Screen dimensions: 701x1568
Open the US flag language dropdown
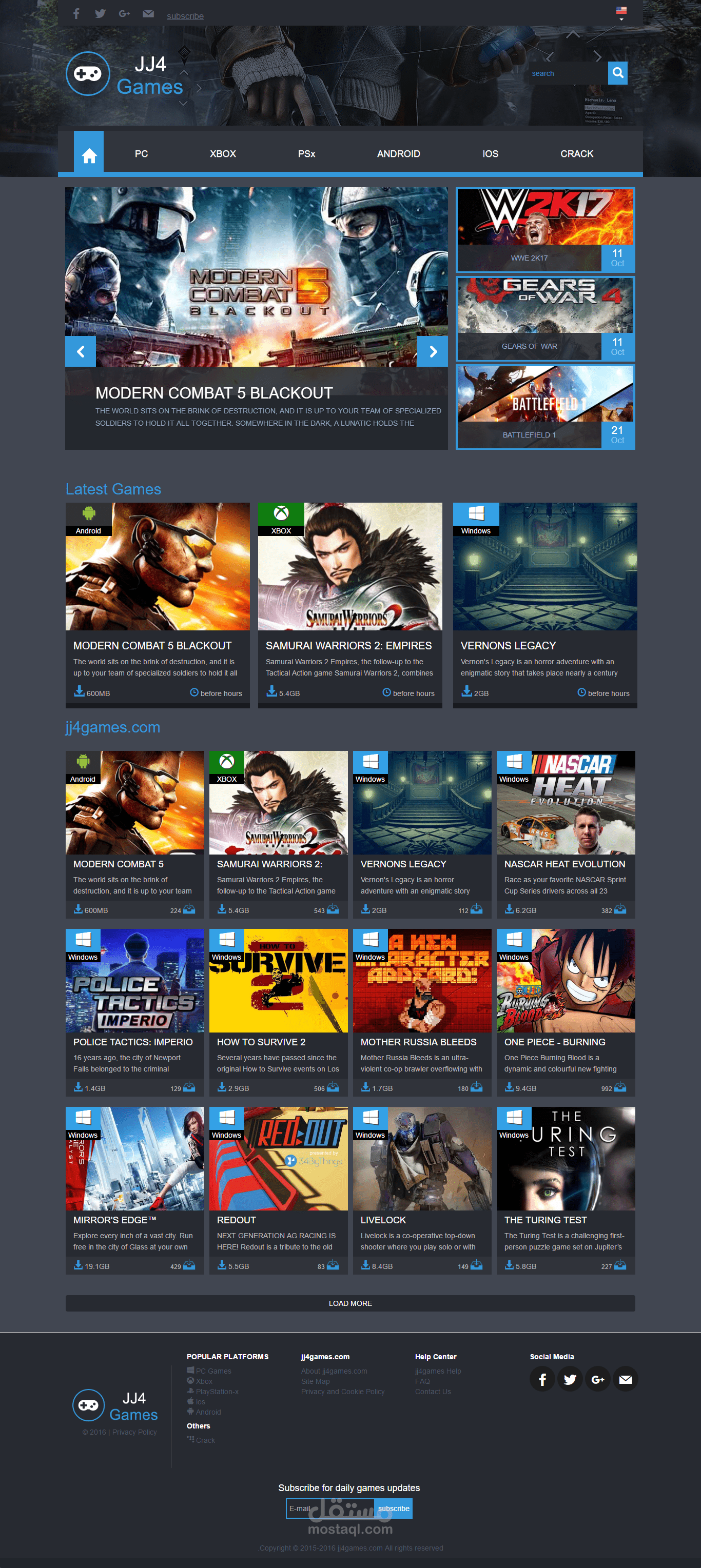[x=621, y=13]
